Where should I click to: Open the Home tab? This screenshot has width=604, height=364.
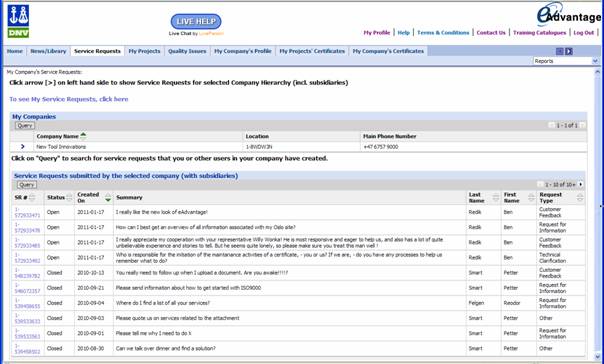pos(15,51)
